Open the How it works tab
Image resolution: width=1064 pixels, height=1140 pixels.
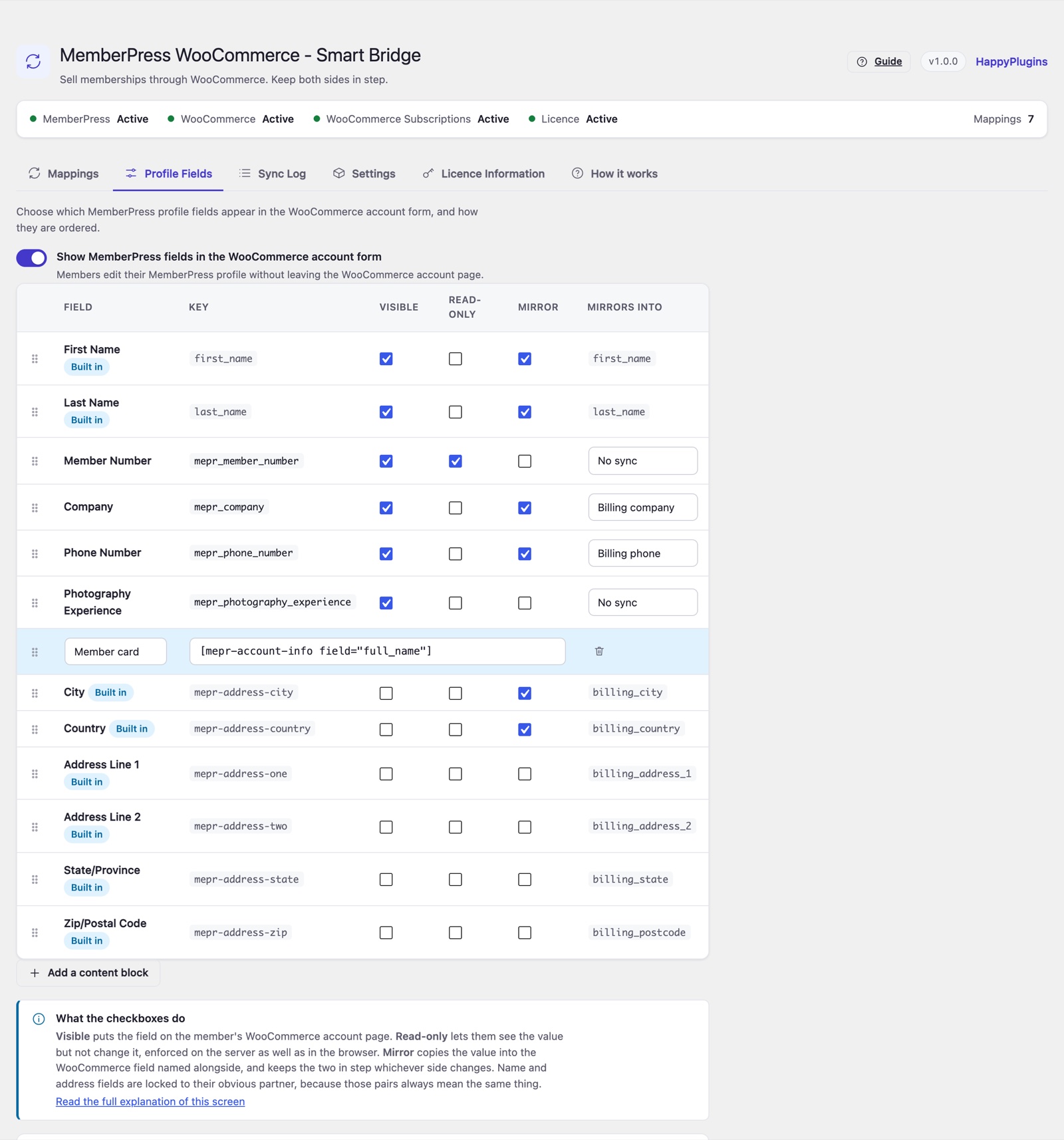(614, 174)
